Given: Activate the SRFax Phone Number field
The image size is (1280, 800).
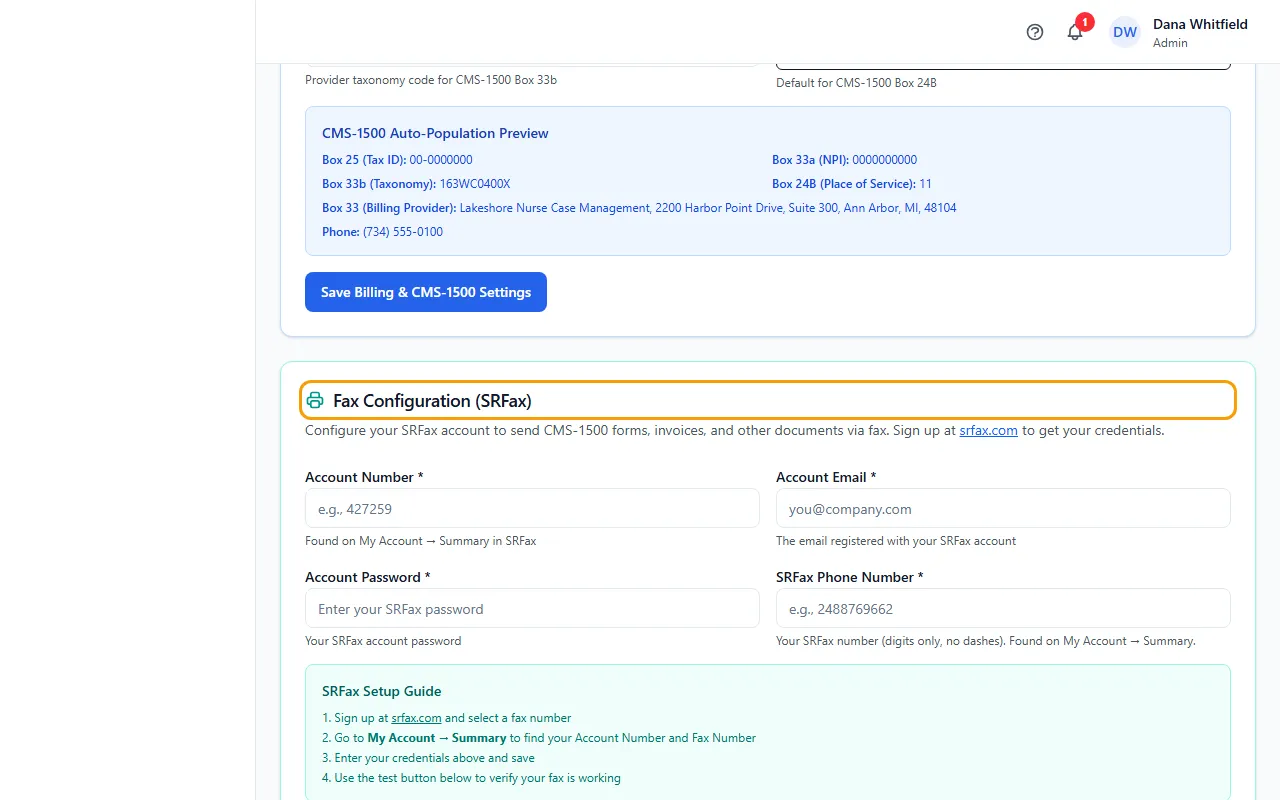Looking at the screenshot, I should click(1003, 608).
